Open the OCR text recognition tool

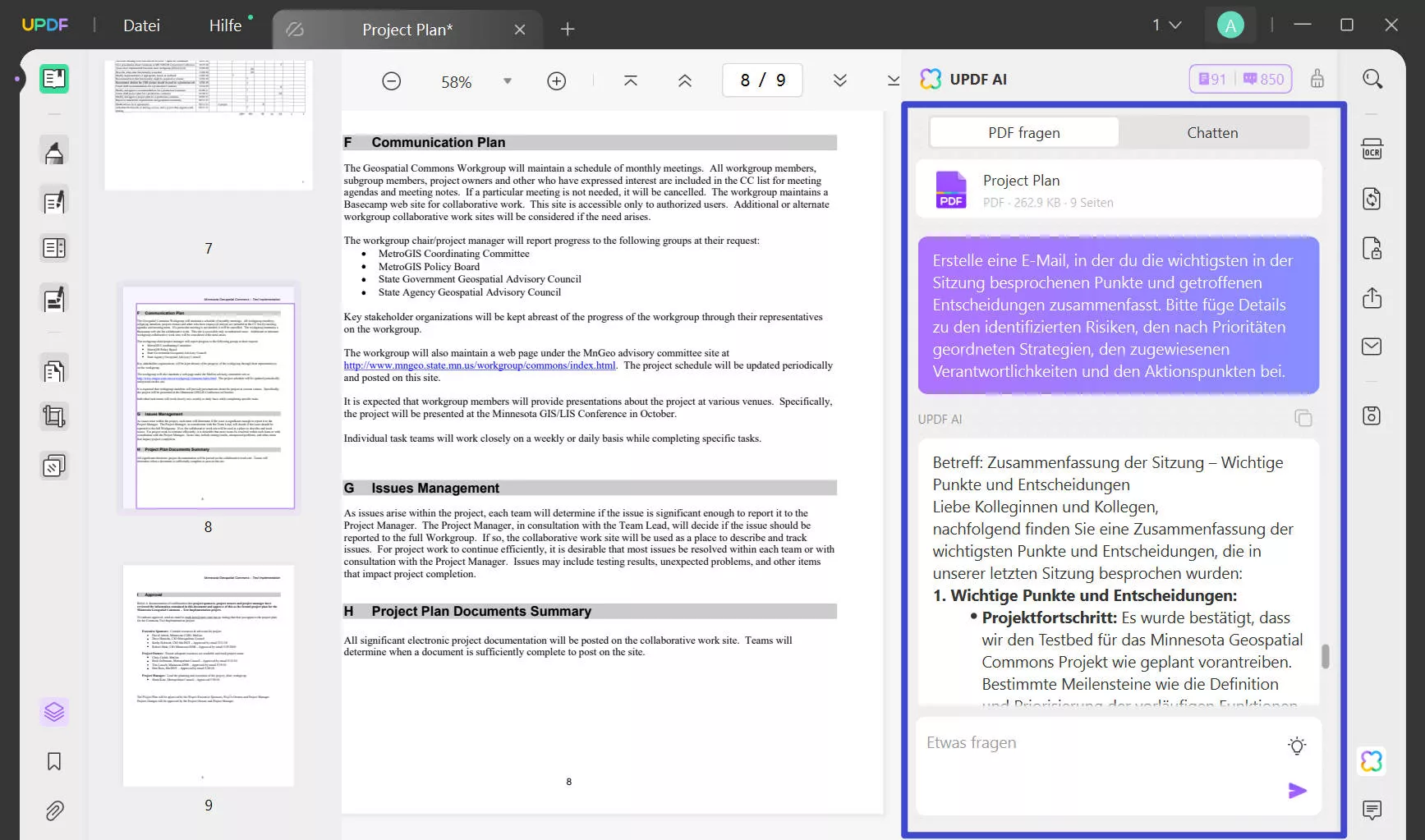(x=1372, y=149)
